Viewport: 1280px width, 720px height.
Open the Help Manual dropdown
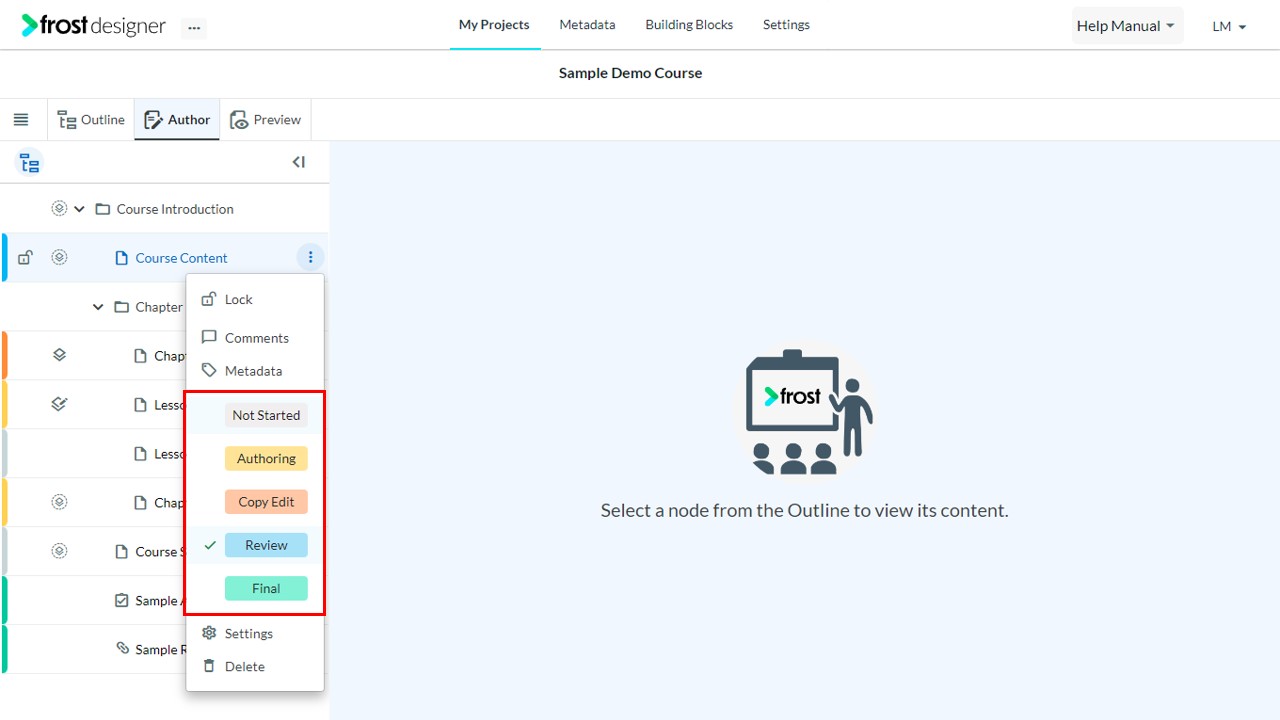coord(1127,26)
